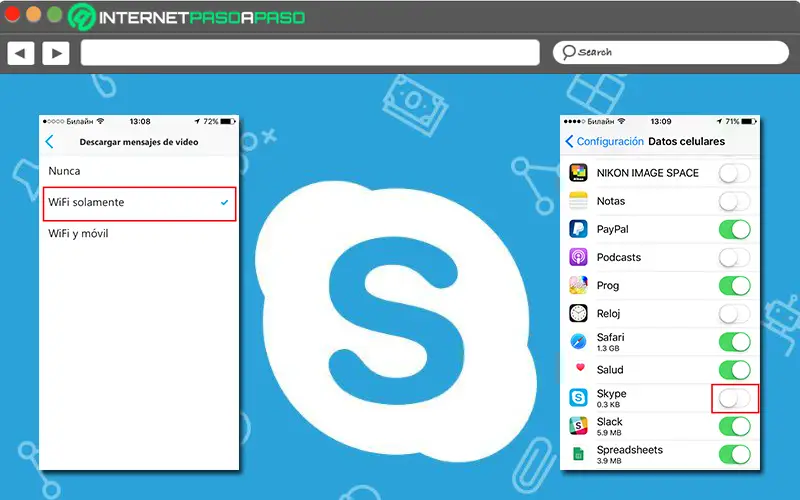800x500 pixels.
Task: Click the 71% battery indicator on right phone
Action: coord(741,121)
